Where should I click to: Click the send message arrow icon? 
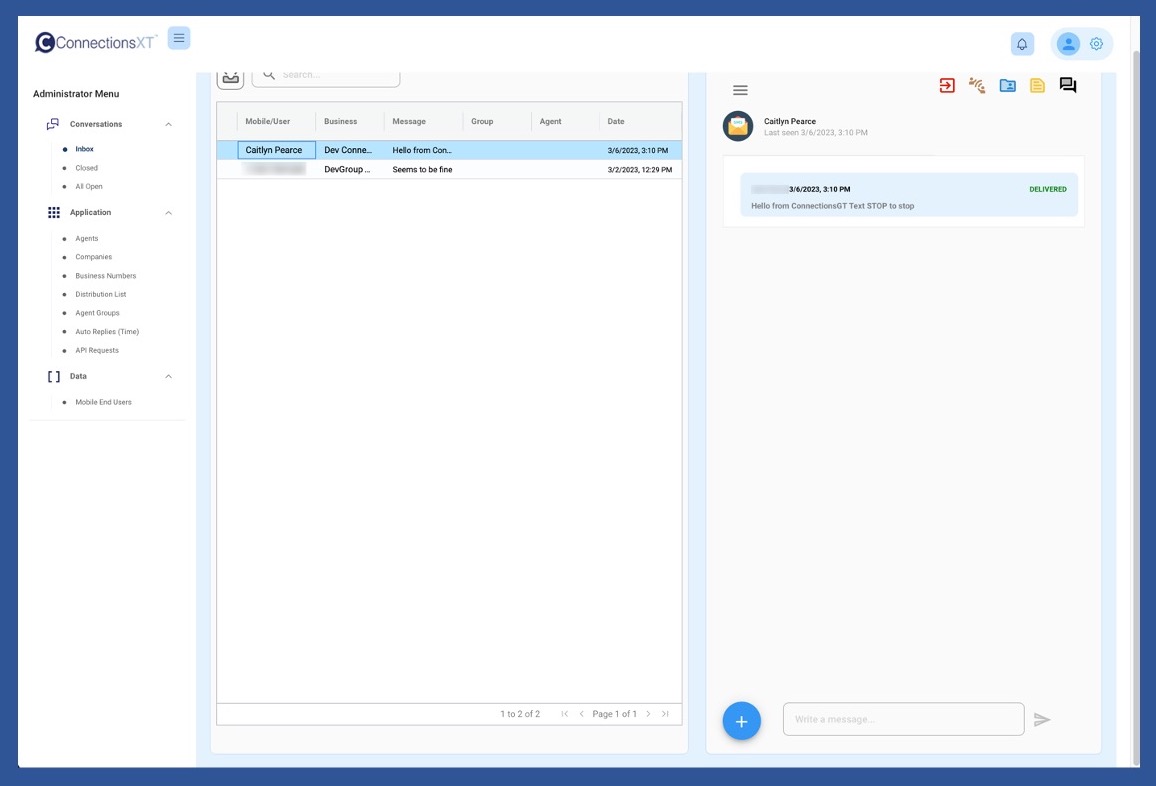tap(1042, 720)
